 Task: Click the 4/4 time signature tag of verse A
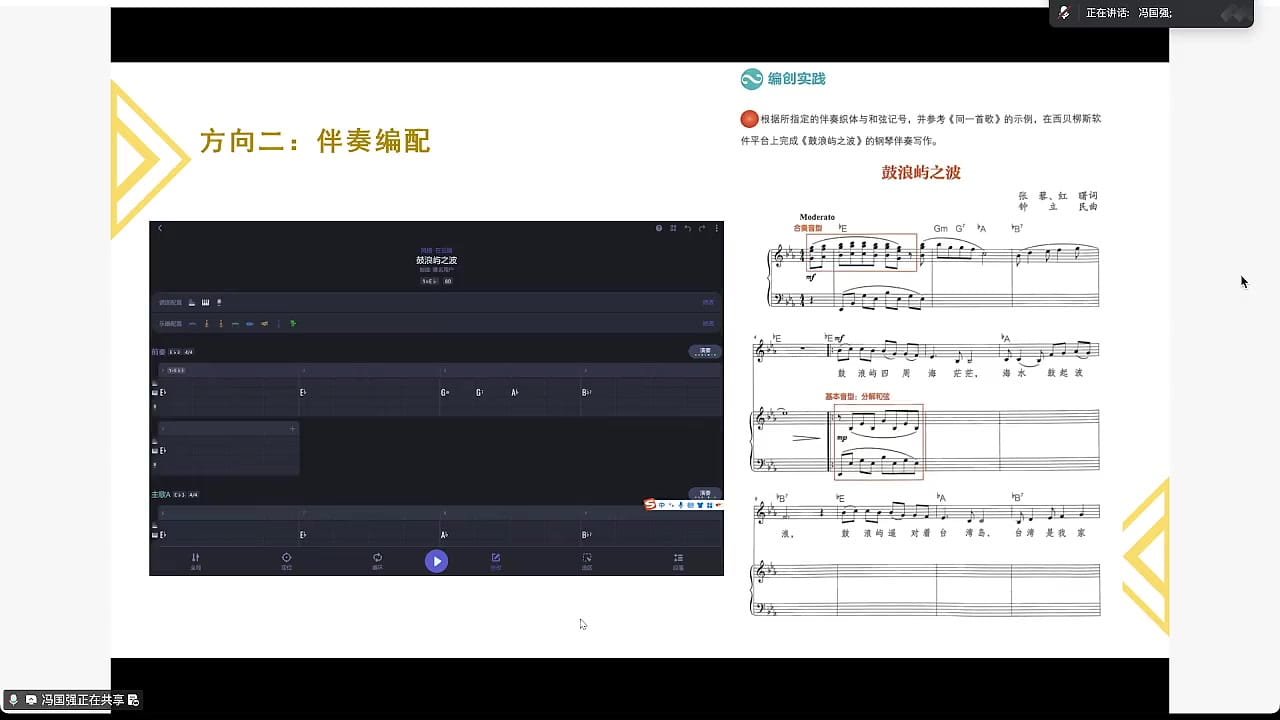[x=194, y=494]
